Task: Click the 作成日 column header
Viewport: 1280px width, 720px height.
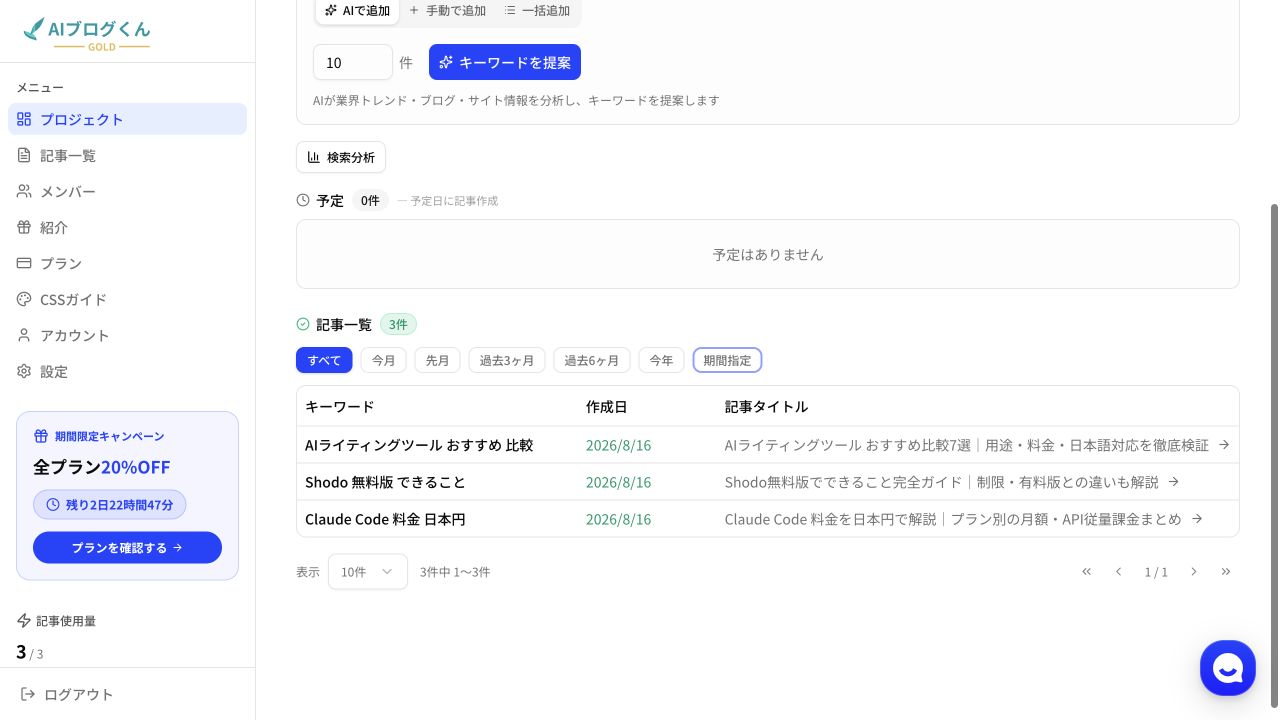Action: (607, 407)
